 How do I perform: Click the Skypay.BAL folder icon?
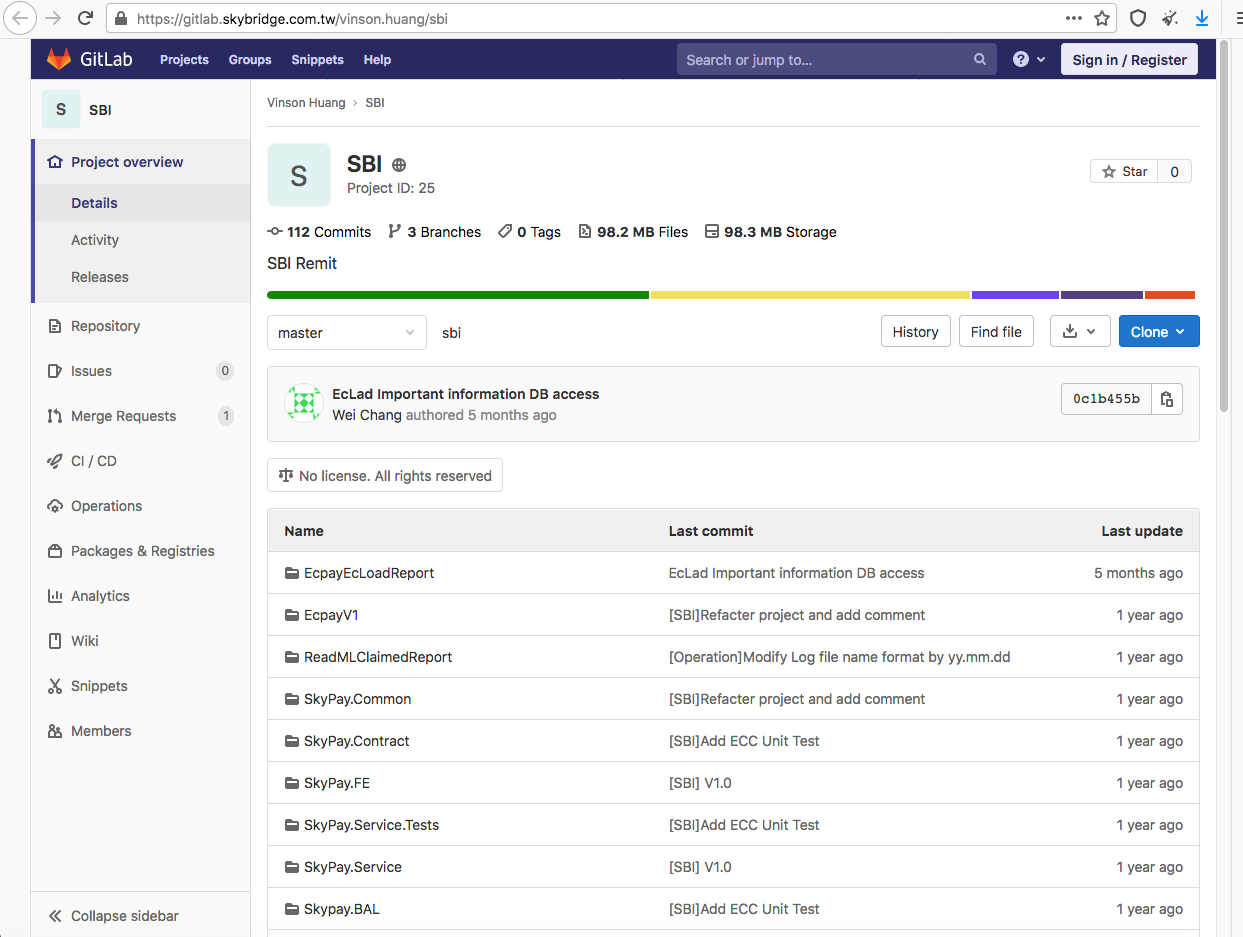click(x=292, y=909)
